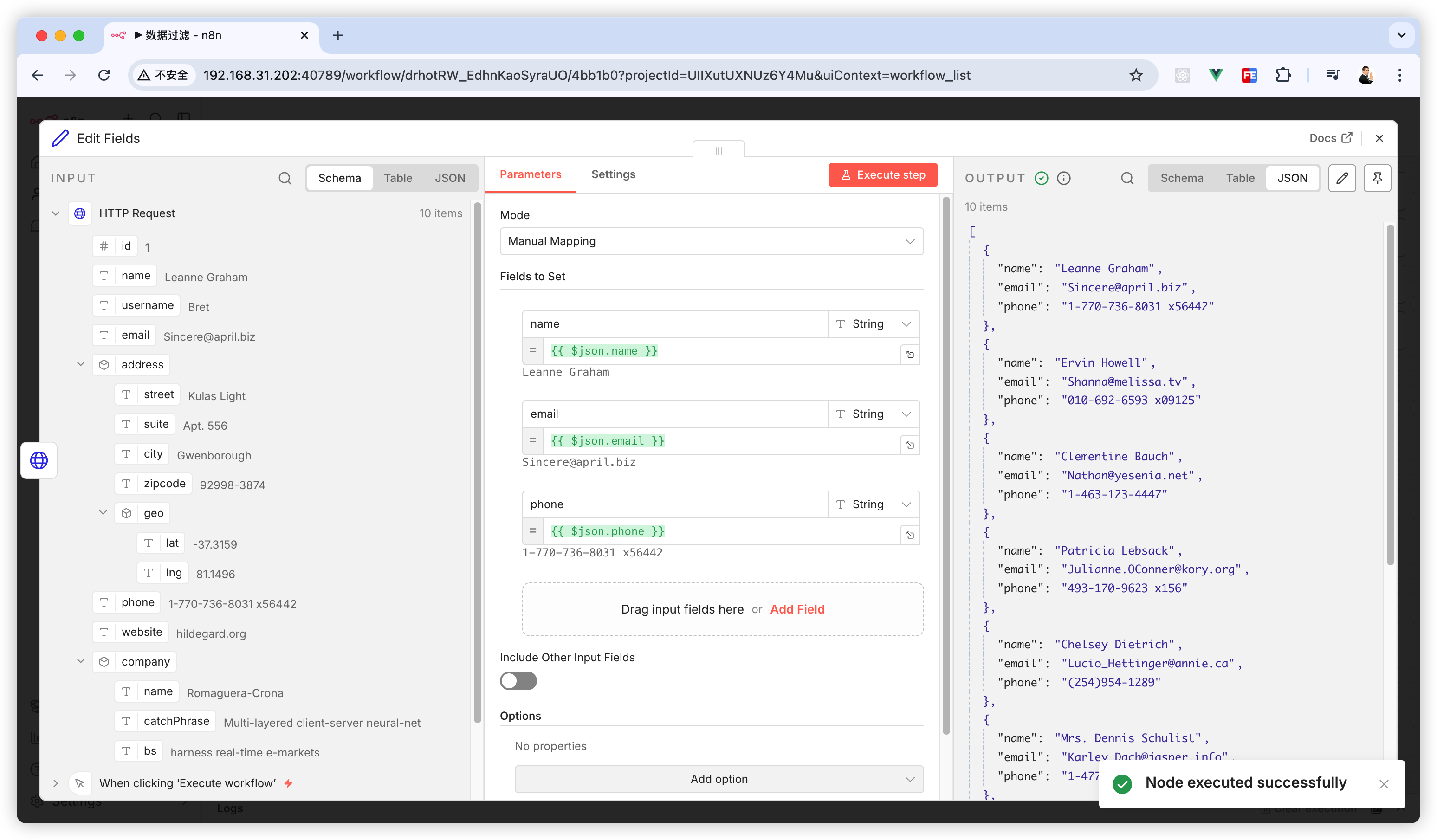Open the Mode dropdown Manual Mapping

(x=711, y=241)
